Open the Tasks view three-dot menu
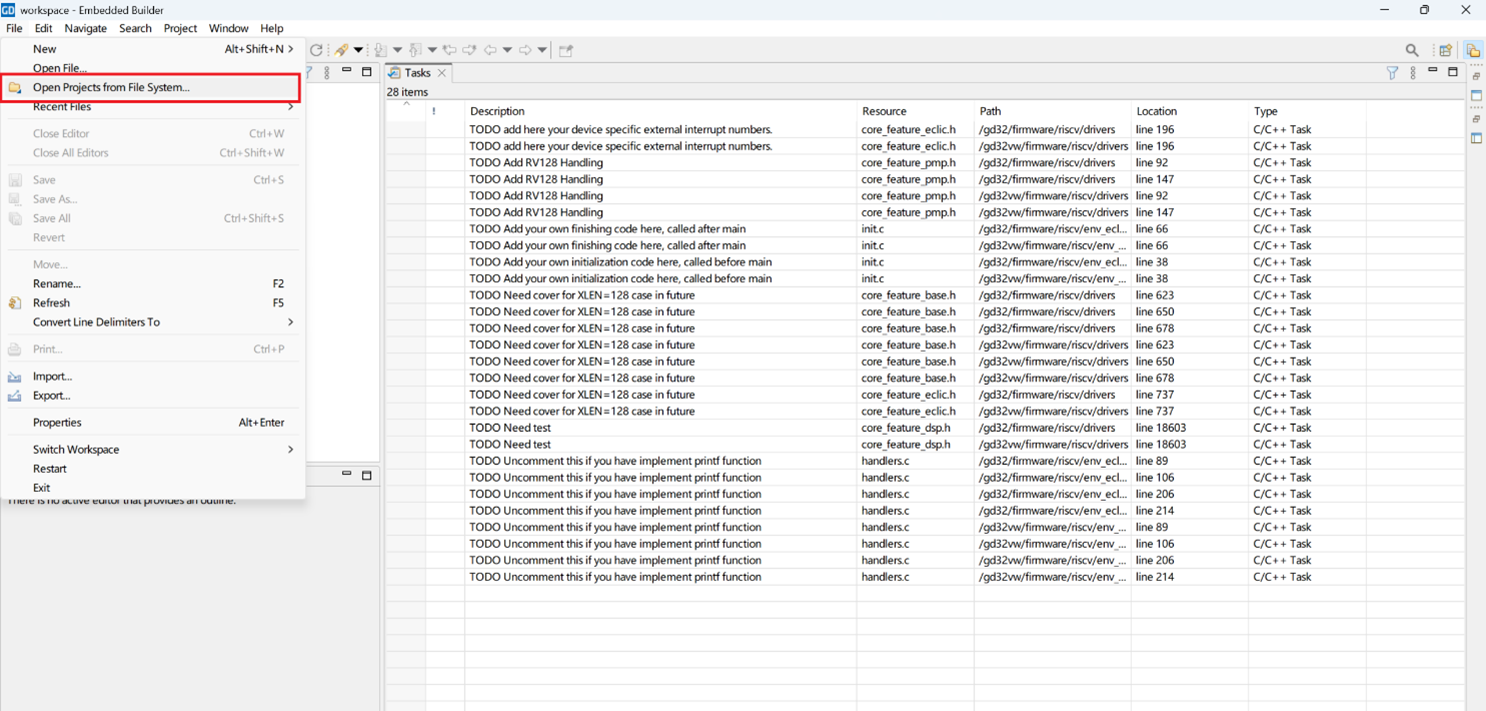This screenshot has width=1486, height=711. [1413, 72]
